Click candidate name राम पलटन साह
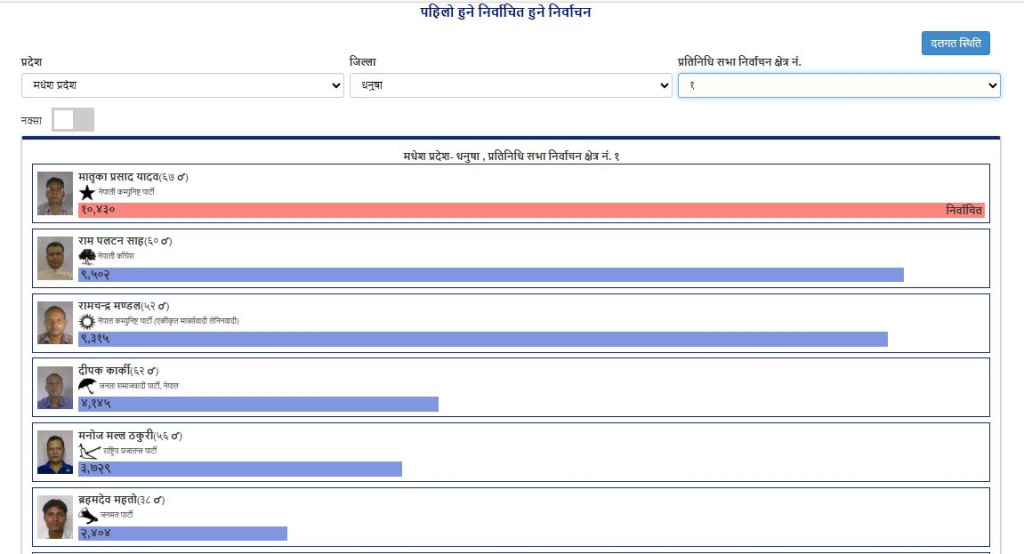 [x=111, y=242]
